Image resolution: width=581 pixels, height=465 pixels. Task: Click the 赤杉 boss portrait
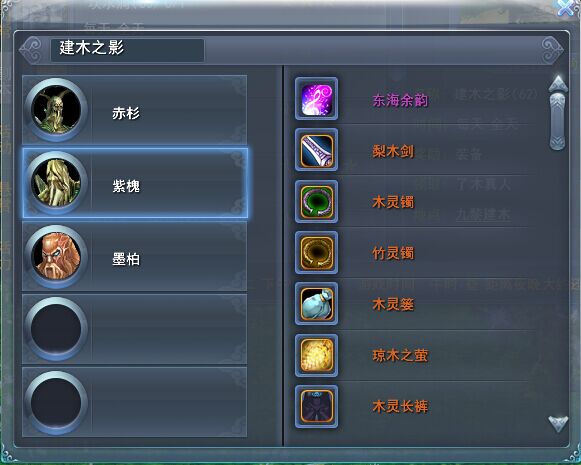tap(56, 110)
